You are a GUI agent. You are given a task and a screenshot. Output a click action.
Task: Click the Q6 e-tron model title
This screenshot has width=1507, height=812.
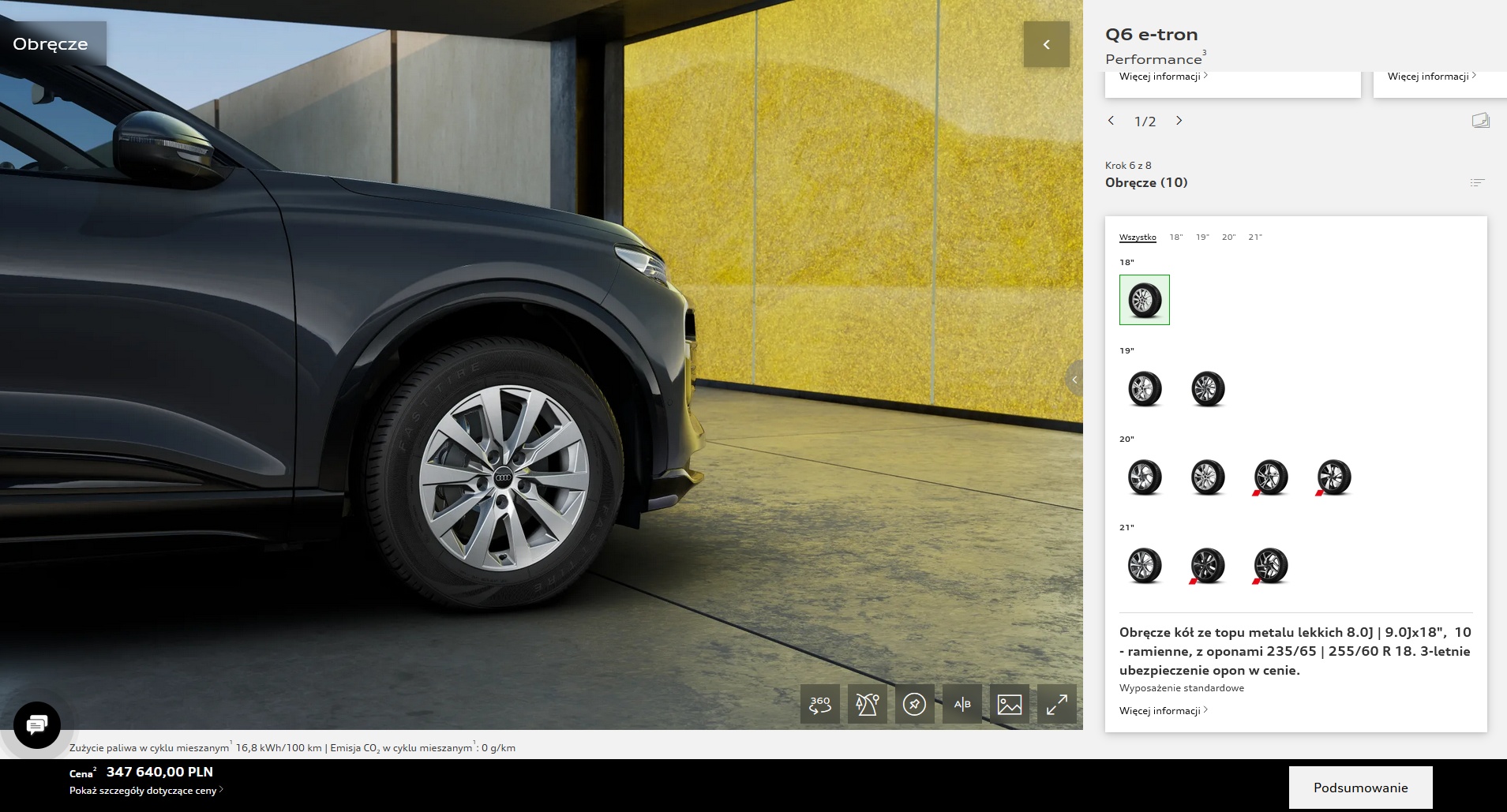point(1152,35)
